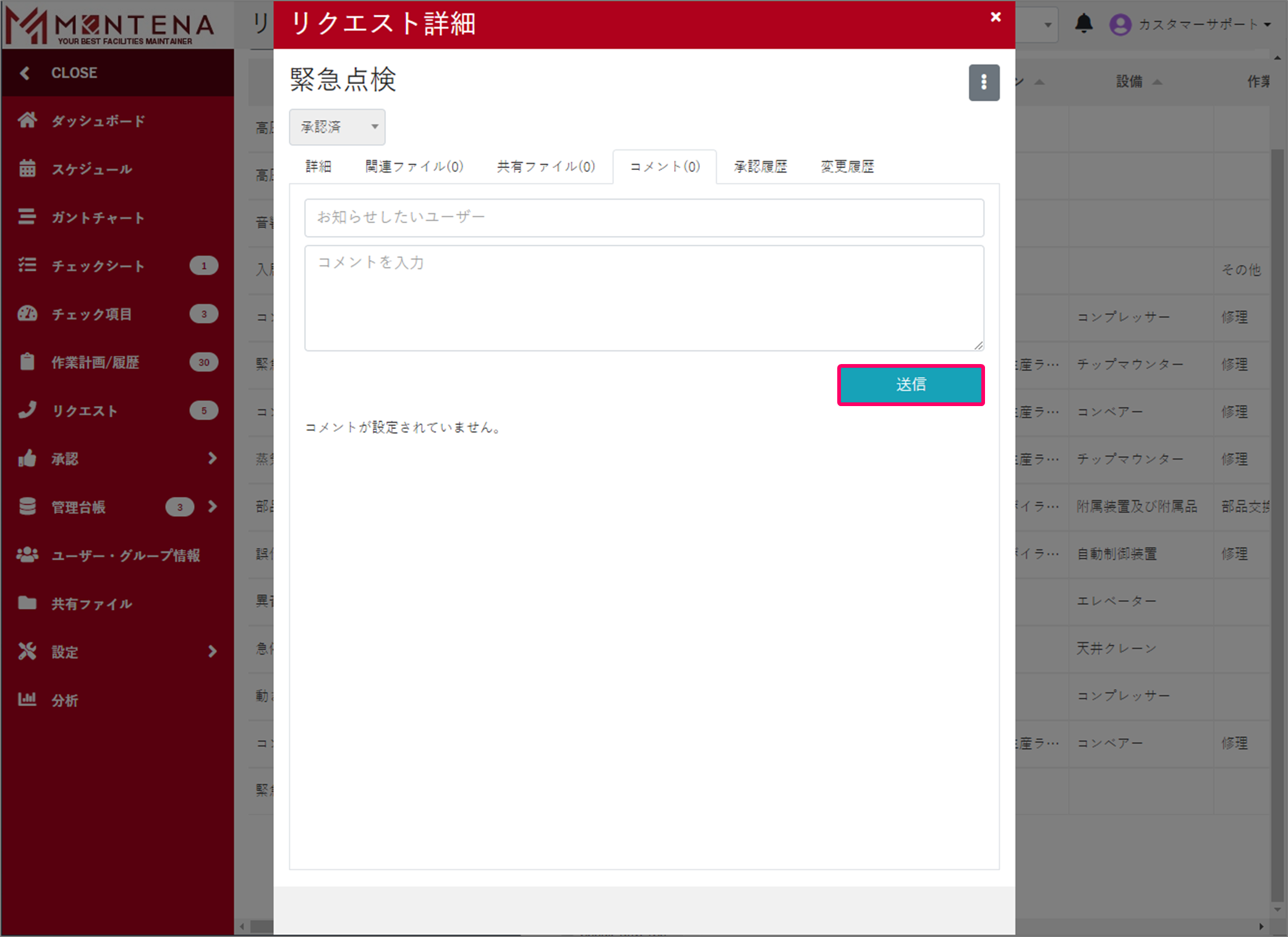Open the 承認済 status dropdown
Viewport: 1288px width, 937px height.
[337, 127]
